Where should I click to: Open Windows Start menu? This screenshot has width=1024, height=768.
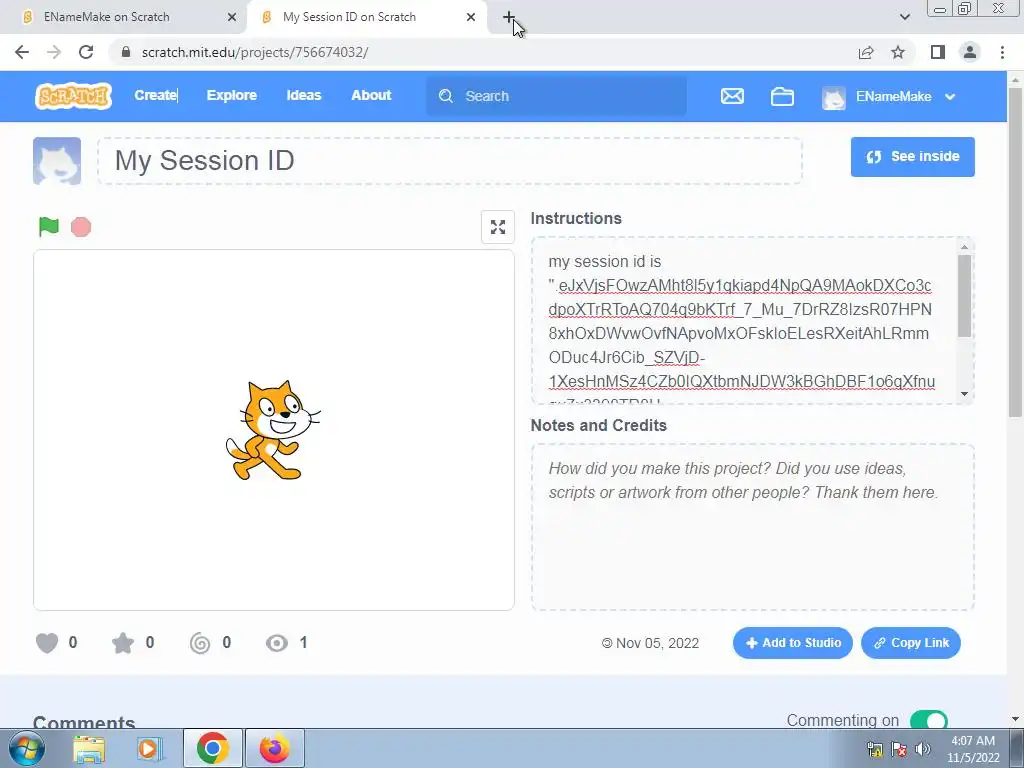click(26, 748)
